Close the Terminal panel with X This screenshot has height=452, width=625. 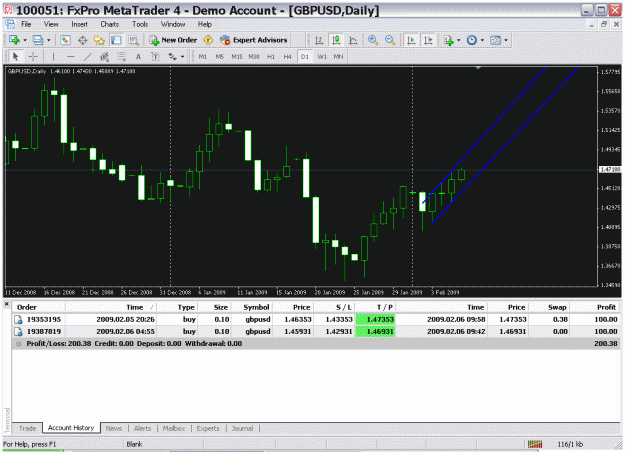tap(7, 304)
